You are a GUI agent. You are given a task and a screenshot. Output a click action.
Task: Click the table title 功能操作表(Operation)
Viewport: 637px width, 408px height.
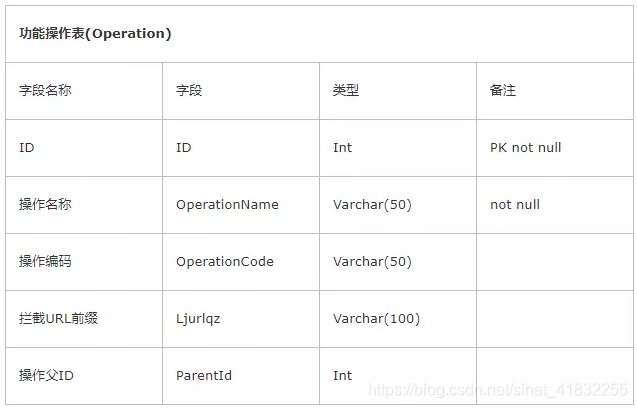click(95, 33)
